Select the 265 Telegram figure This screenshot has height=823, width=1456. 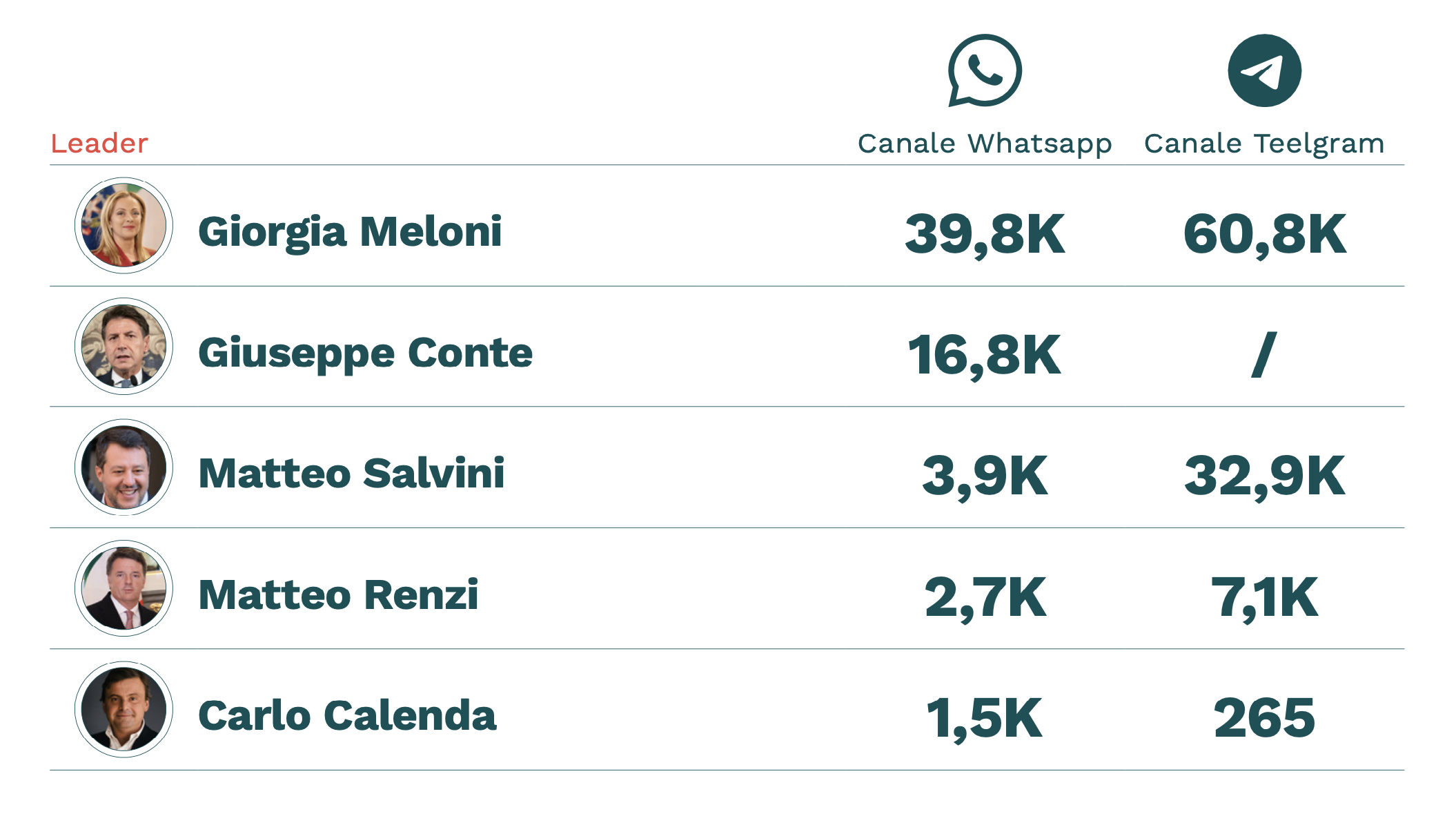(x=1264, y=718)
